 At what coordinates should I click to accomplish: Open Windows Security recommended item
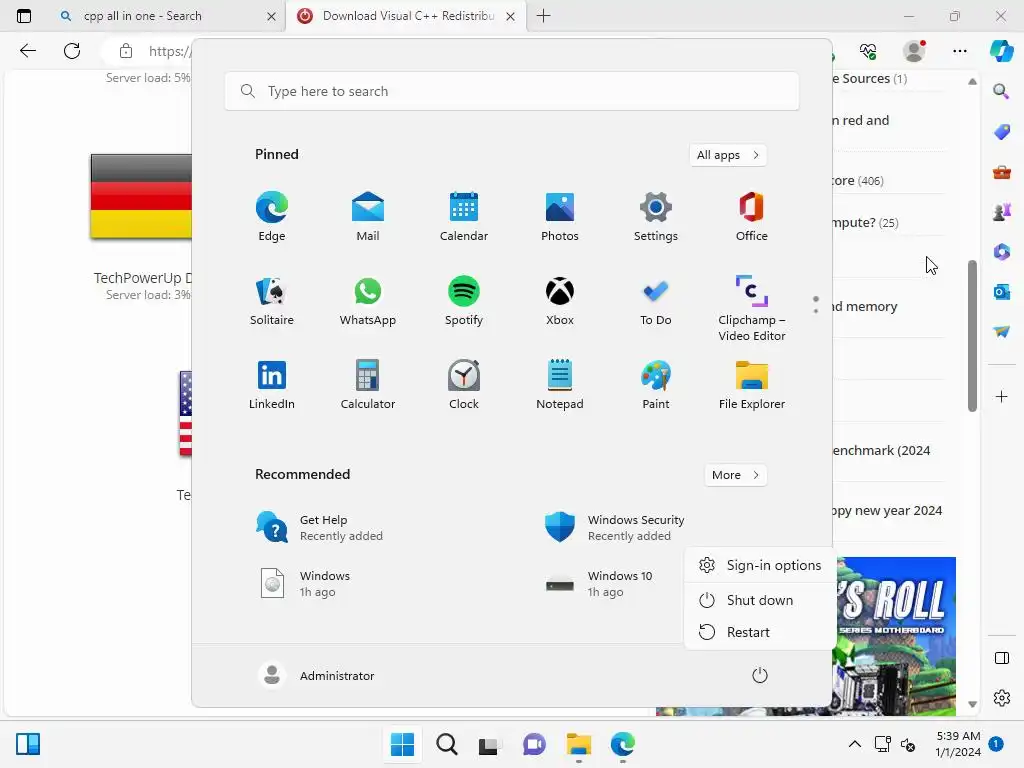(614, 528)
